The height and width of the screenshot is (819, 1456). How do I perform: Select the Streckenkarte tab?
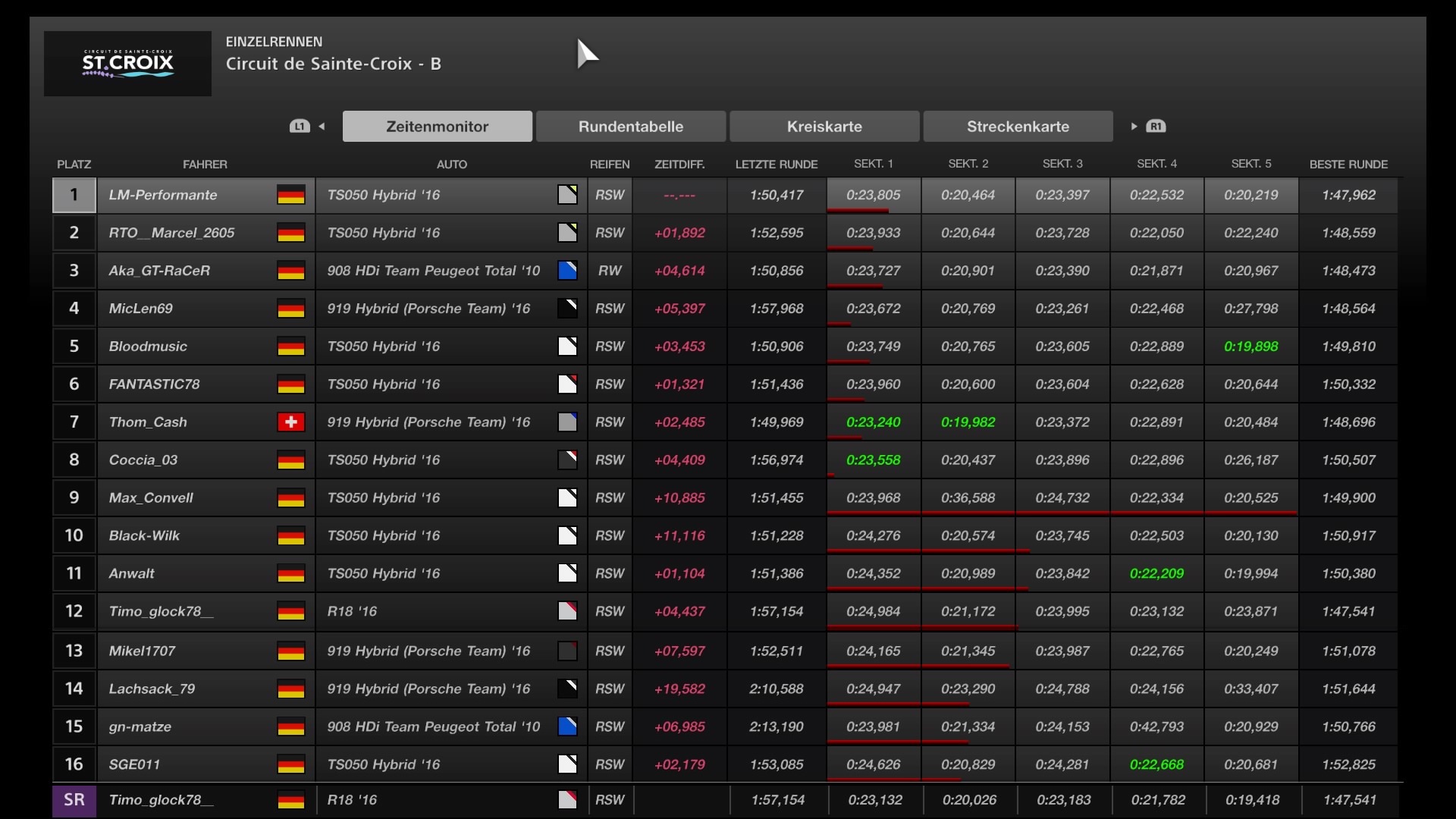(1018, 127)
